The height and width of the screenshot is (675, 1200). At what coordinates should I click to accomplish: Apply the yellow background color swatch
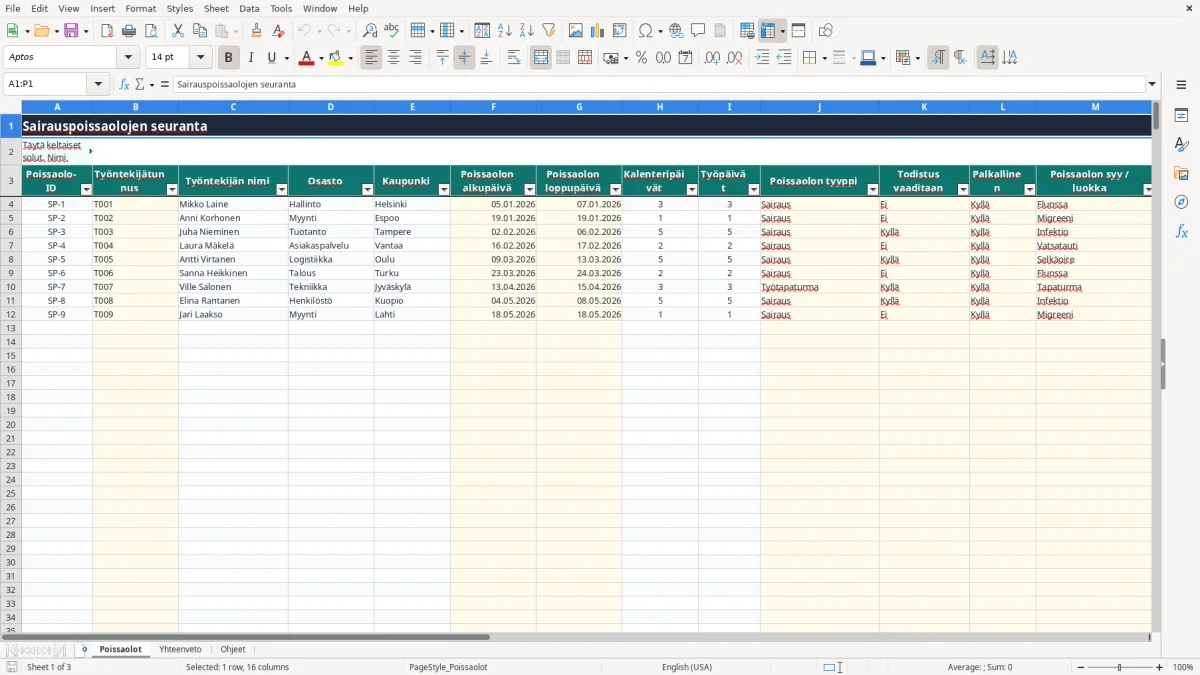[335, 58]
